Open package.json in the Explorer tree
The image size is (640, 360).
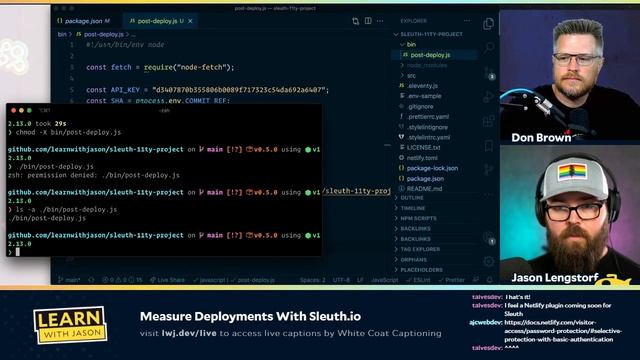425,179
